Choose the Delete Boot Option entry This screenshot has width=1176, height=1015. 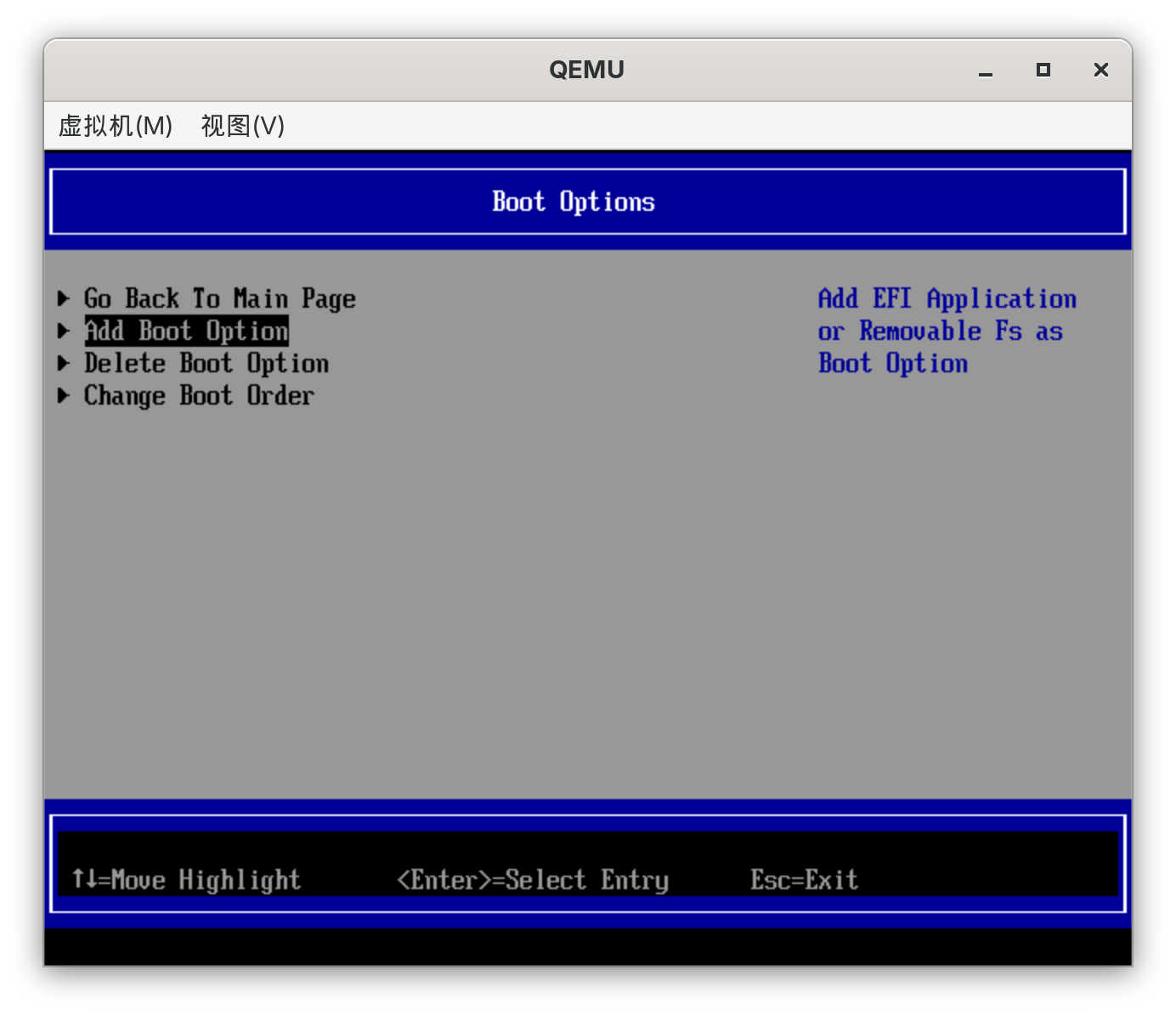pyautogui.click(x=206, y=364)
